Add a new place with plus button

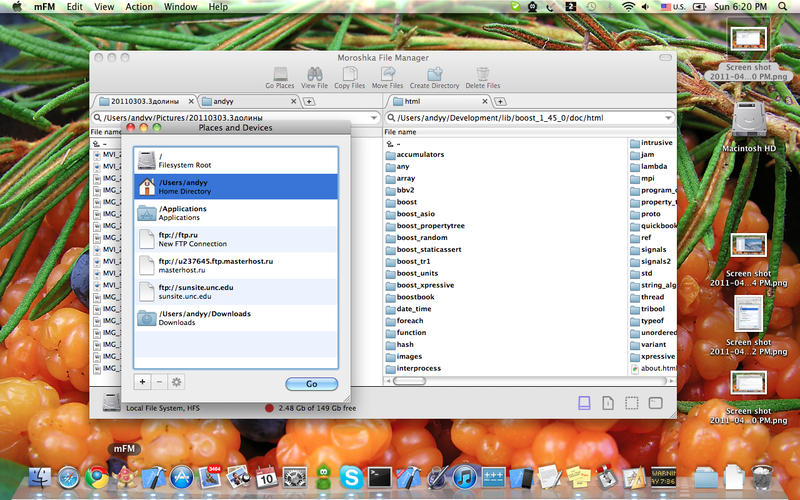click(142, 382)
